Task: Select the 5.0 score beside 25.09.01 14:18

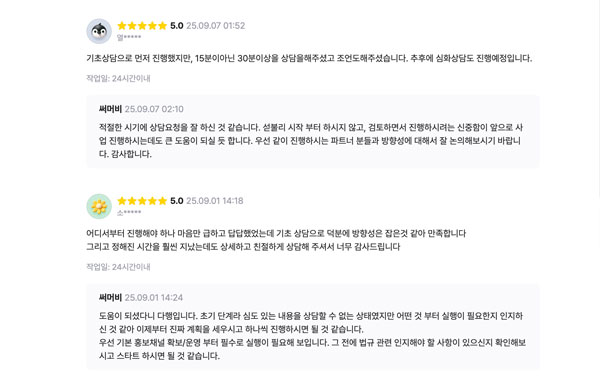Action: pyautogui.click(x=177, y=201)
